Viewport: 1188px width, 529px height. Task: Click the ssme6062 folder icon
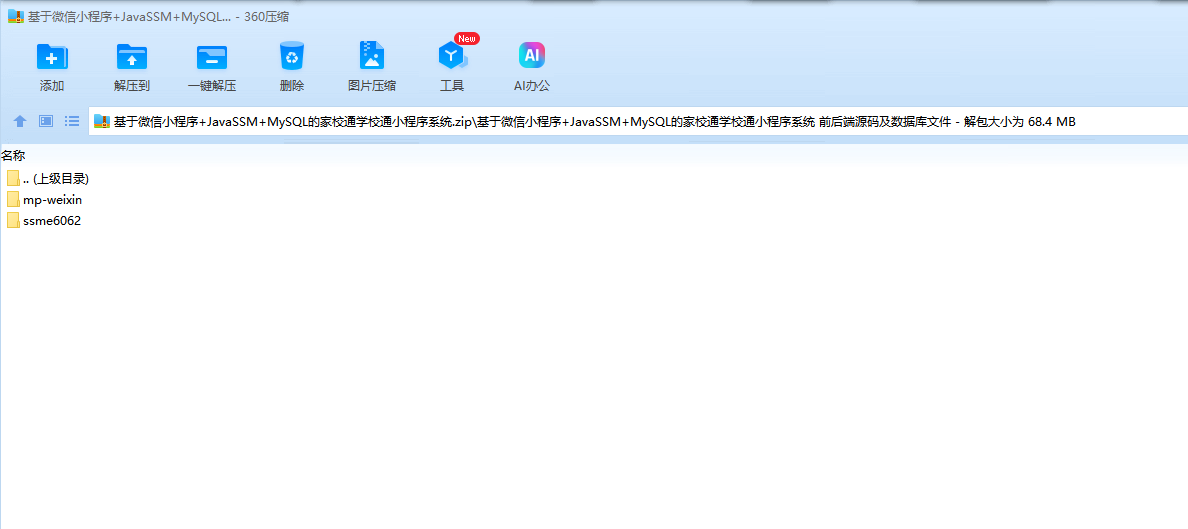tap(13, 221)
